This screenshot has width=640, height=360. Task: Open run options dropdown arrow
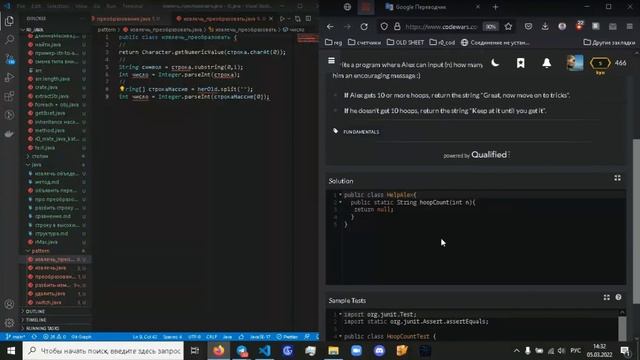289,19
